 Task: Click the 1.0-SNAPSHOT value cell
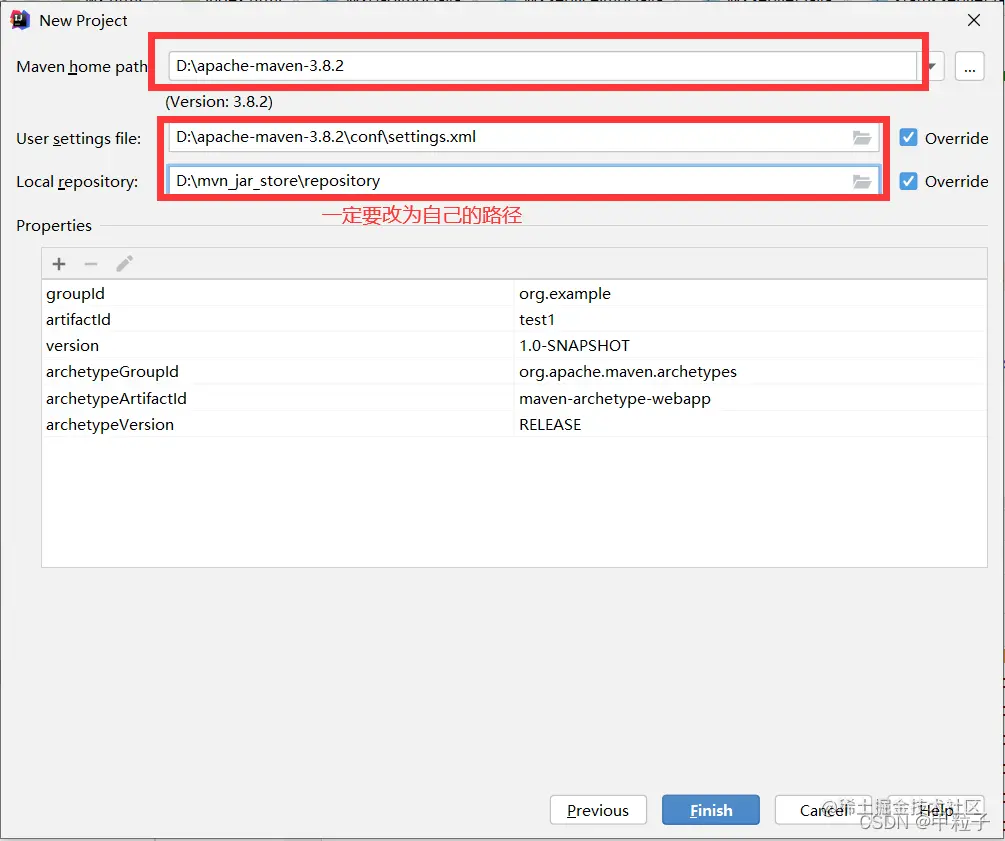(751, 346)
